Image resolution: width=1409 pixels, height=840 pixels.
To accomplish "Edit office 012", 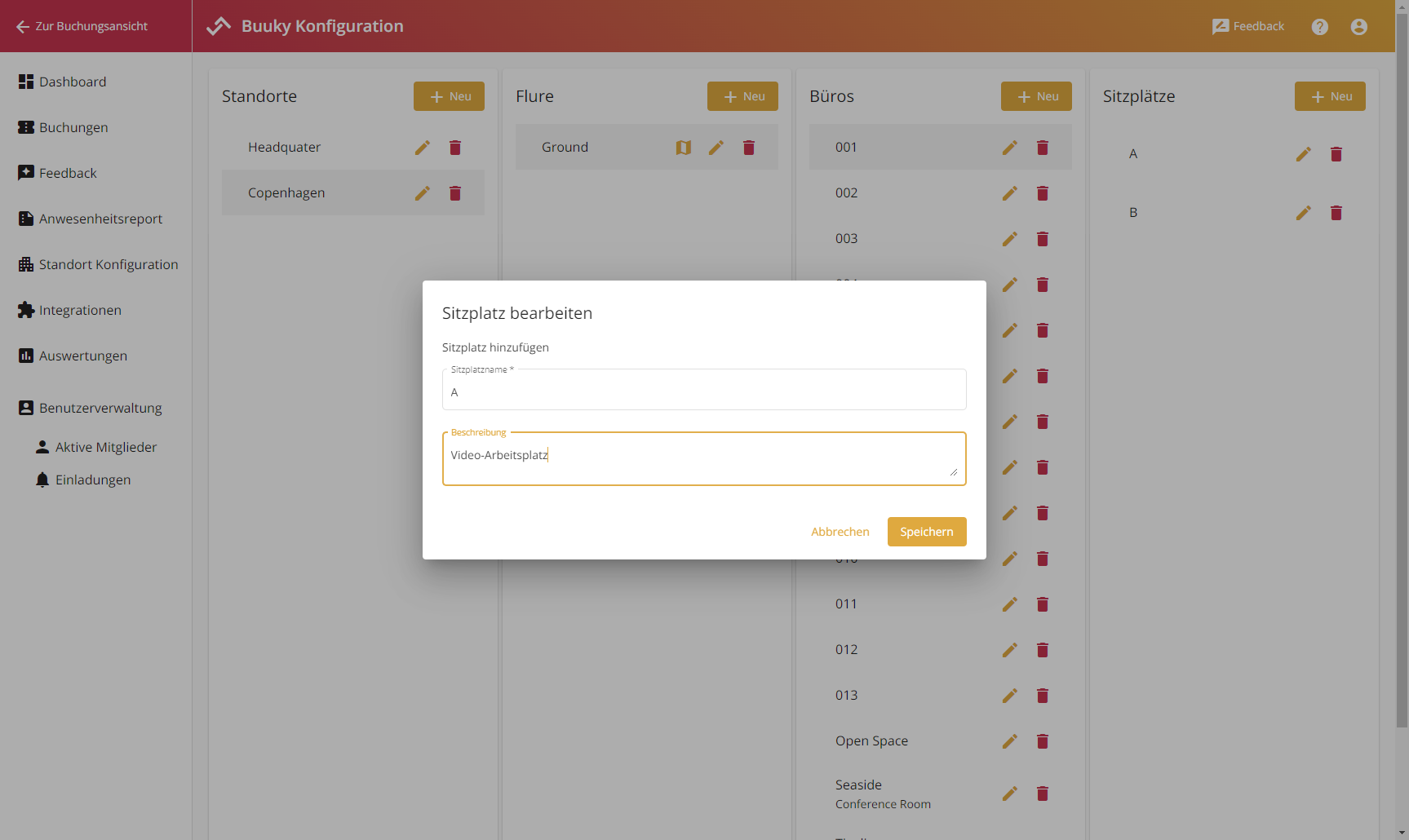I will (x=1010, y=650).
